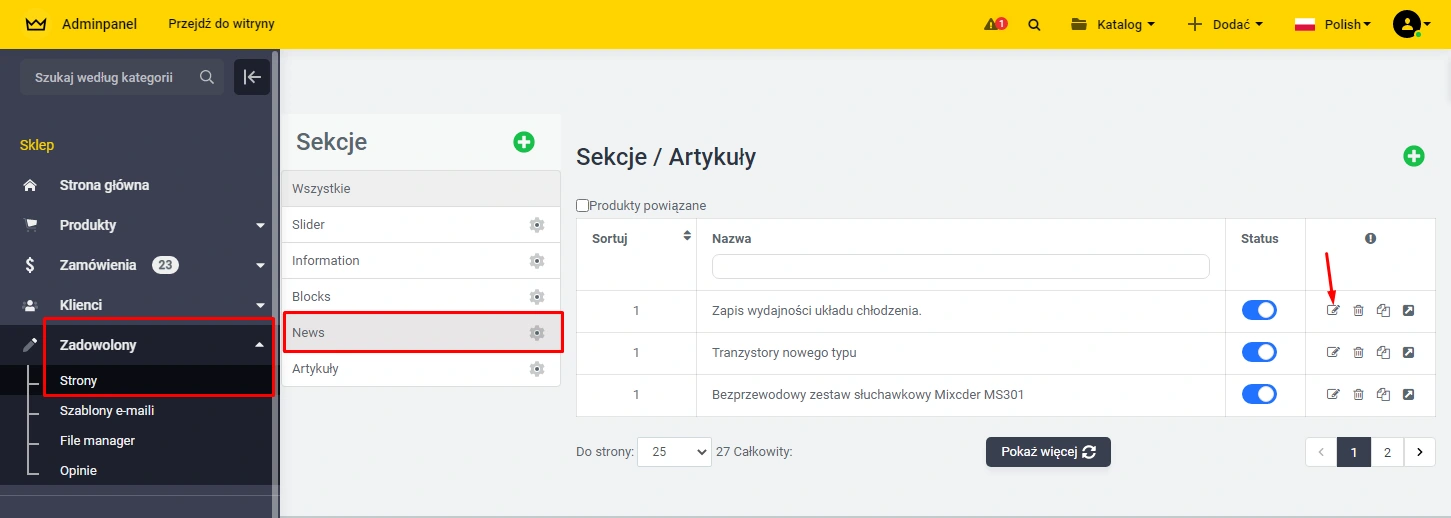Expand the Zamówienia sidebar menu
This screenshot has width=1451, height=518.
click(x=260, y=265)
